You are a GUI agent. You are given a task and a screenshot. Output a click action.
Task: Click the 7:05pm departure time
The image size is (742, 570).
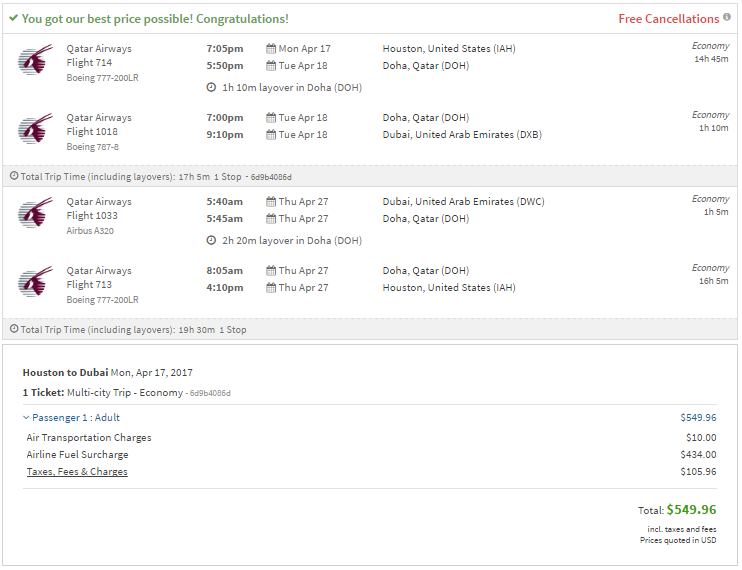pyautogui.click(x=225, y=49)
